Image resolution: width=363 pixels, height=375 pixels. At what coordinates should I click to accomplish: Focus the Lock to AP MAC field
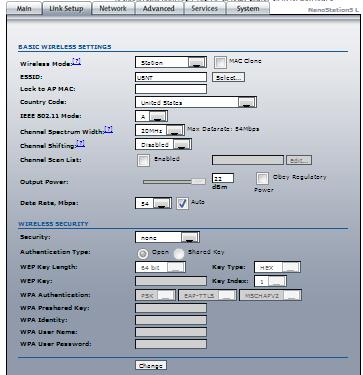pyautogui.click(x=171, y=89)
